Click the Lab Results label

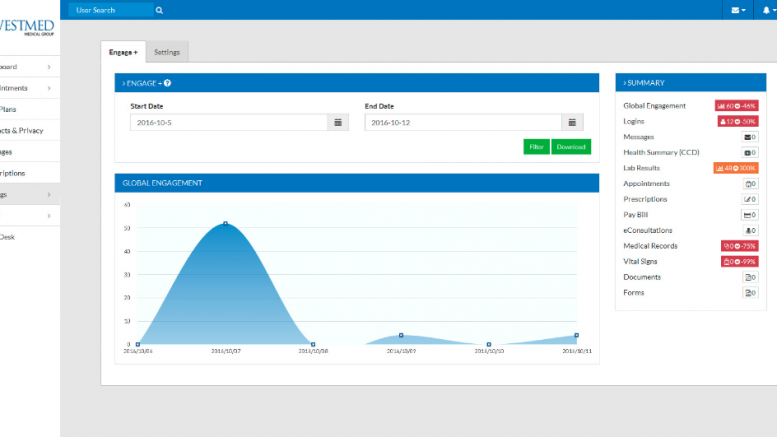pyautogui.click(x=641, y=168)
